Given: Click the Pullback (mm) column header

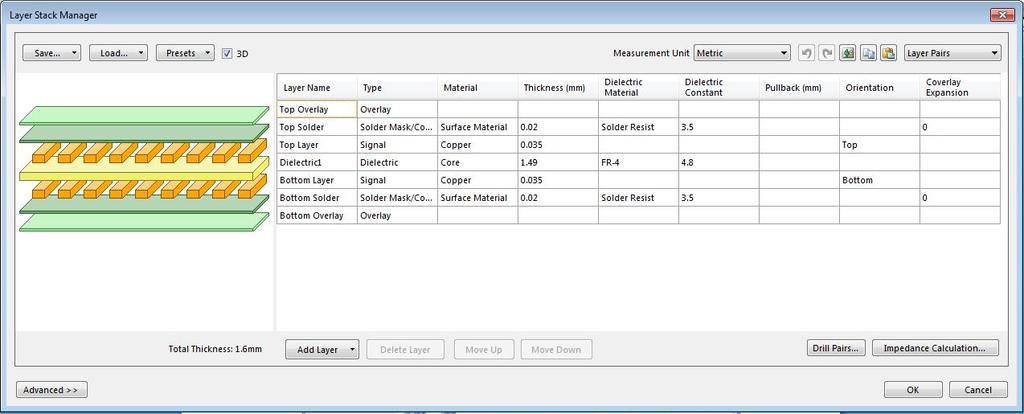Looking at the screenshot, I should 799,88.
